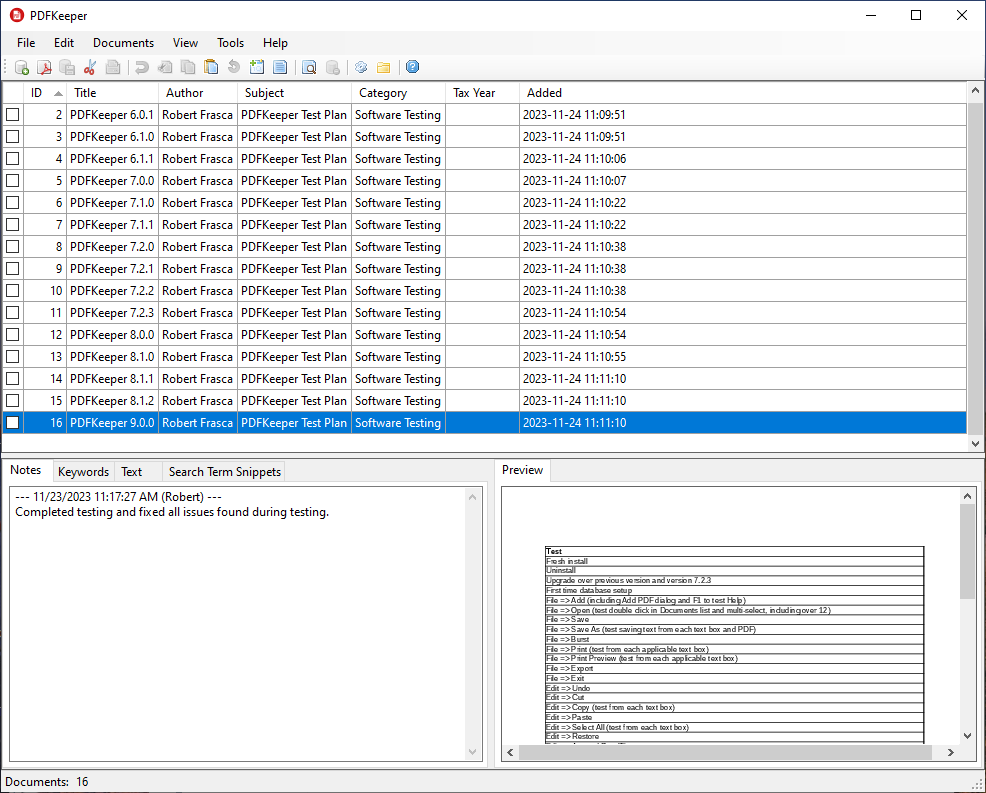Check the box for selected PDFKeeper 9.0.0
Screen dimensions: 986x793
click(13, 423)
